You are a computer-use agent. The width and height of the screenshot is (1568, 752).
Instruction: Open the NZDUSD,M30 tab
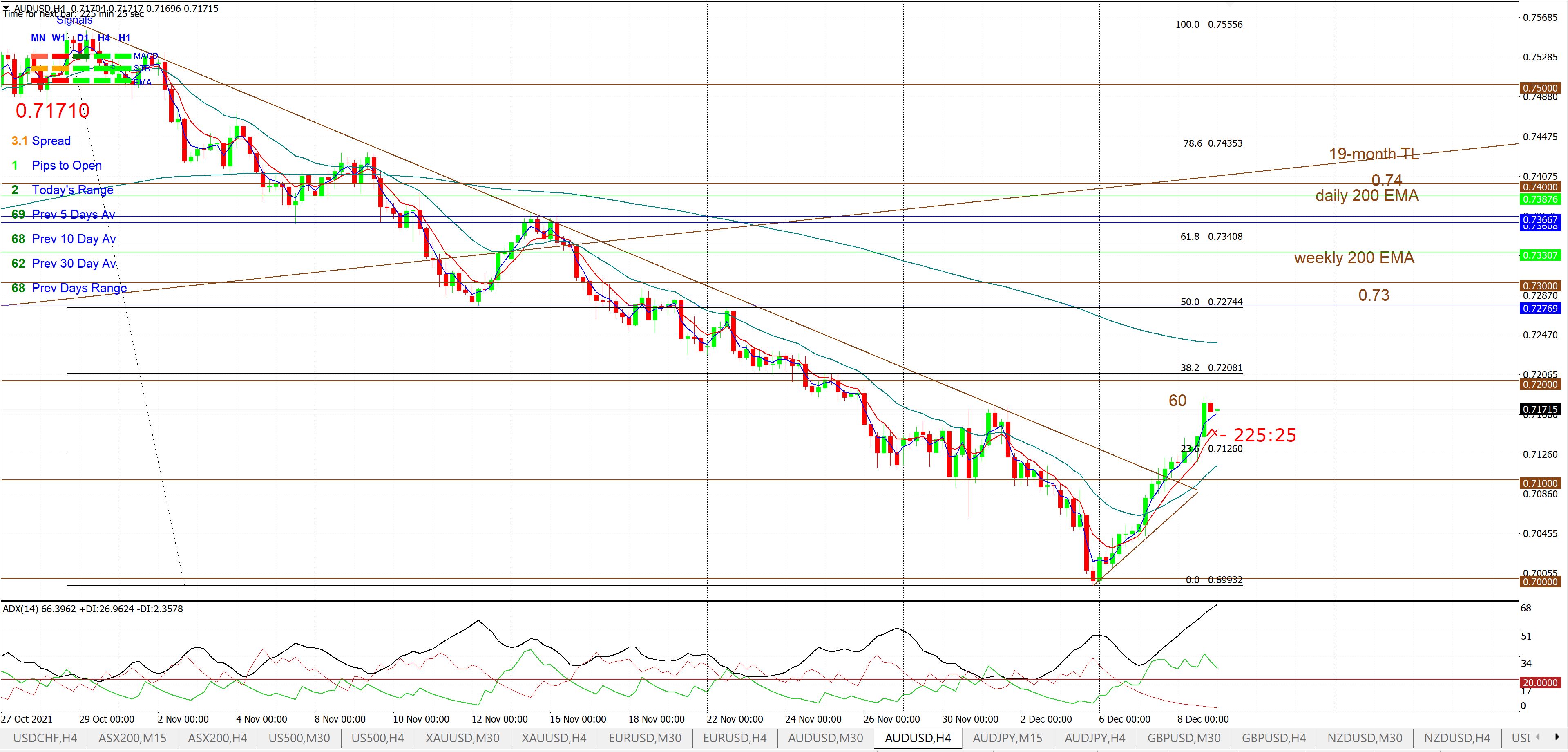(x=1364, y=738)
